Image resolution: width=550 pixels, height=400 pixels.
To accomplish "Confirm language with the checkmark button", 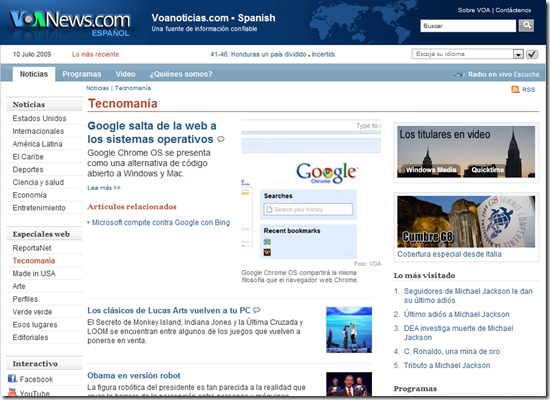I will pyautogui.click(x=532, y=54).
